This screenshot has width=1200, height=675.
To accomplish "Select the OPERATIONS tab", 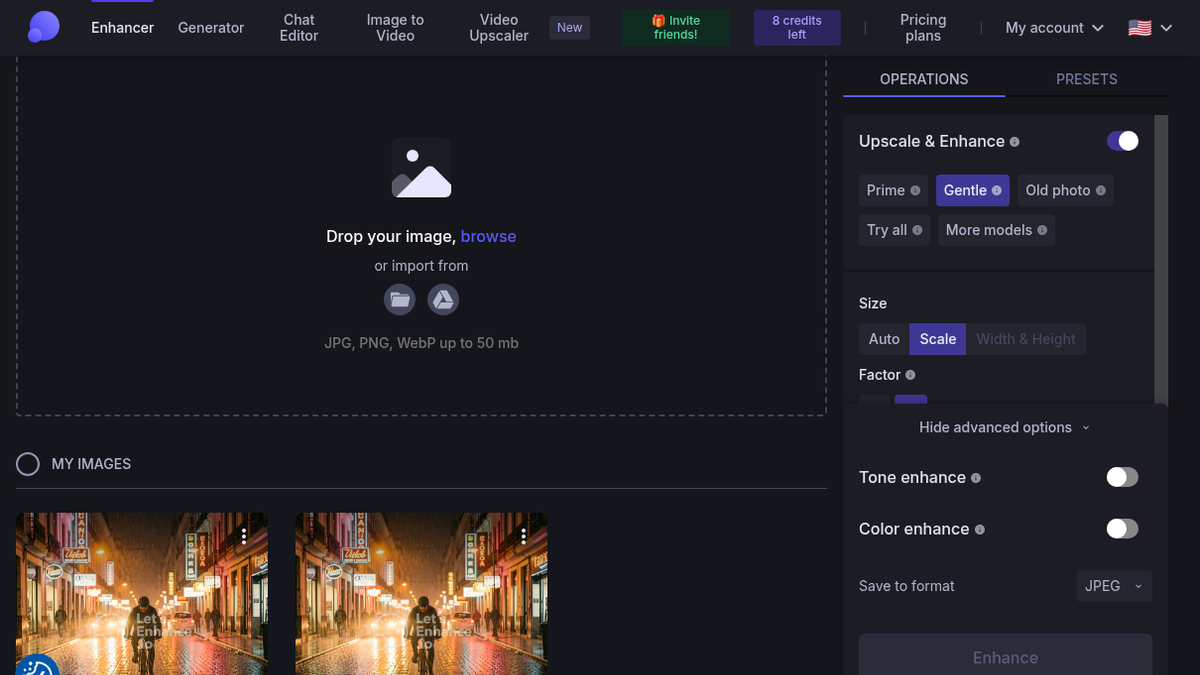I will tap(924, 79).
